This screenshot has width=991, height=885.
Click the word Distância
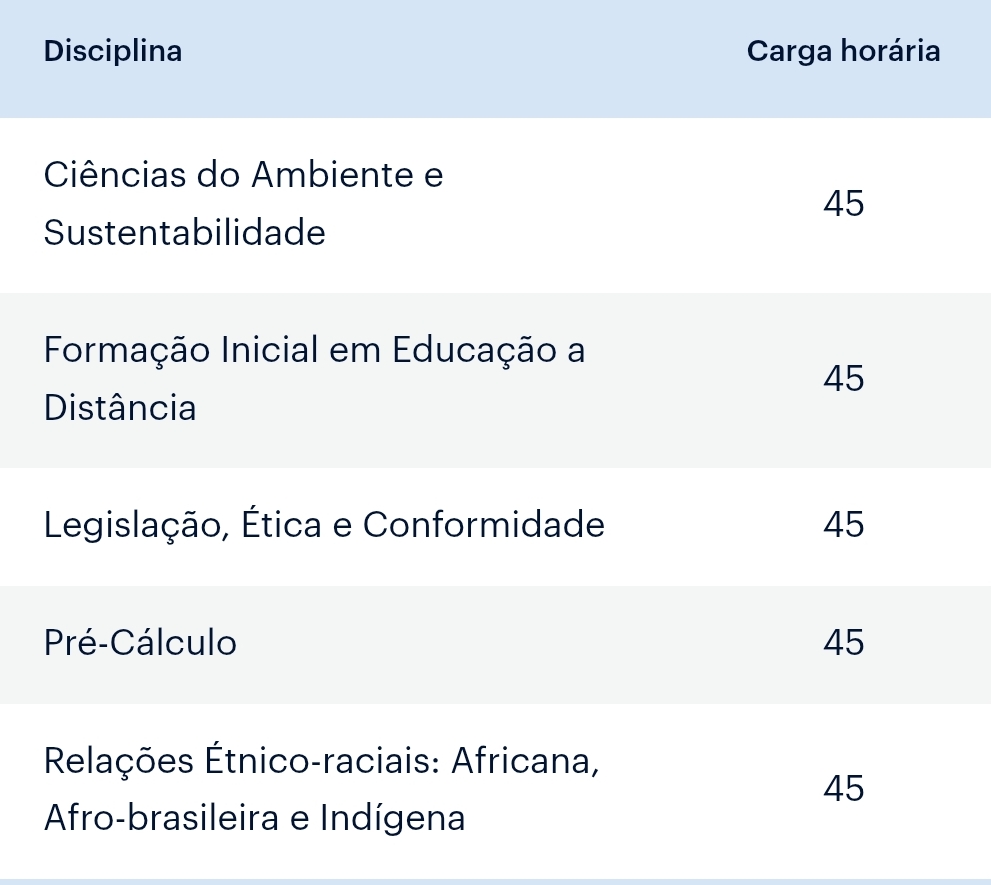[x=120, y=408]
